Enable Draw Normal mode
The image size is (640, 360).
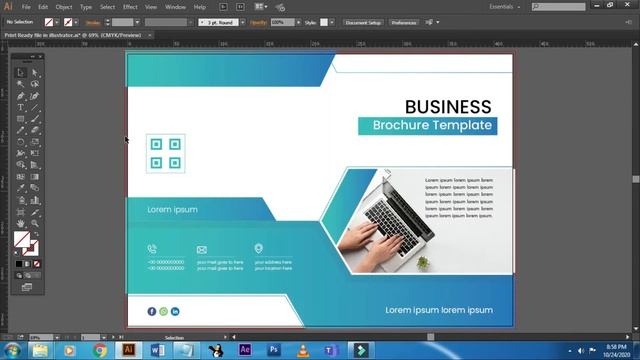19,276
